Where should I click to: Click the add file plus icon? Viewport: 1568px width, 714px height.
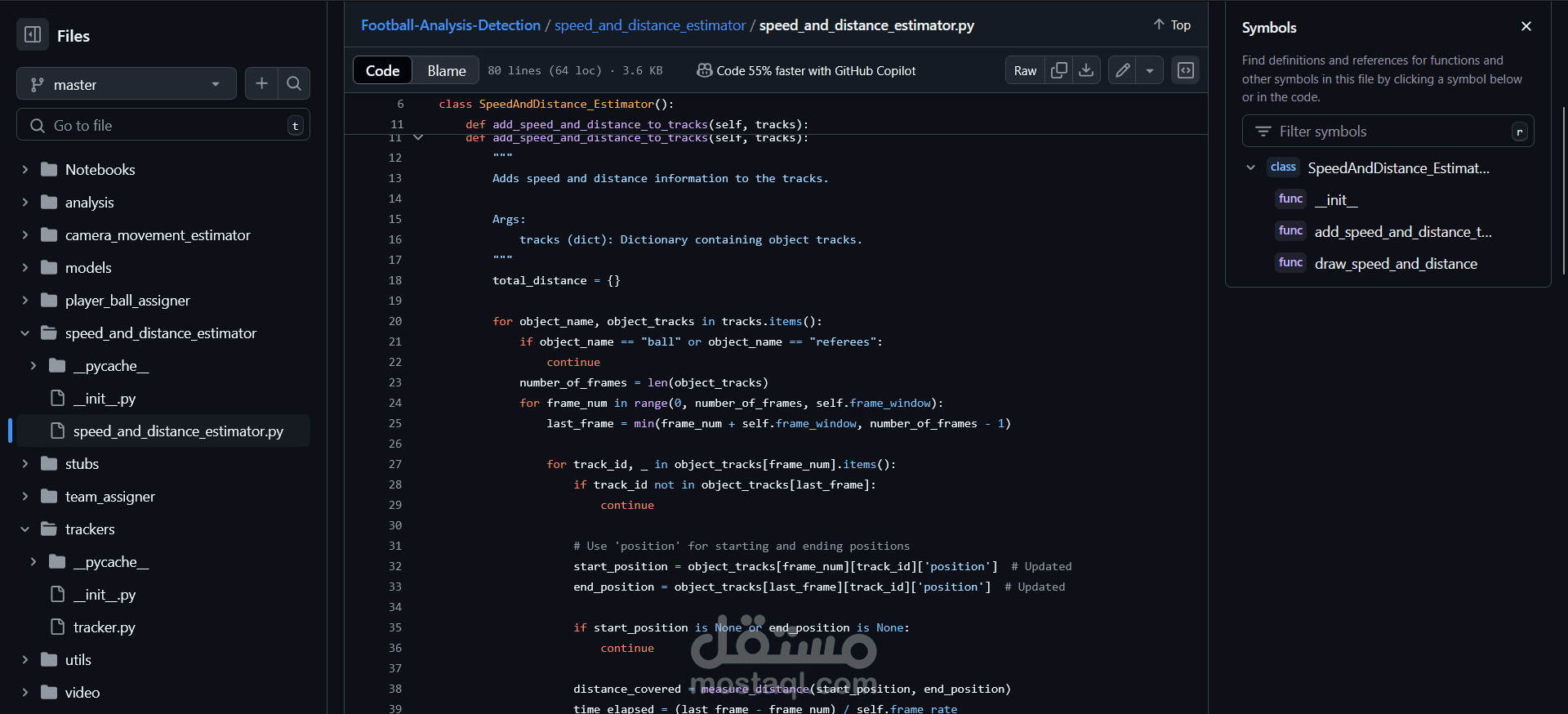pos(261,83)
